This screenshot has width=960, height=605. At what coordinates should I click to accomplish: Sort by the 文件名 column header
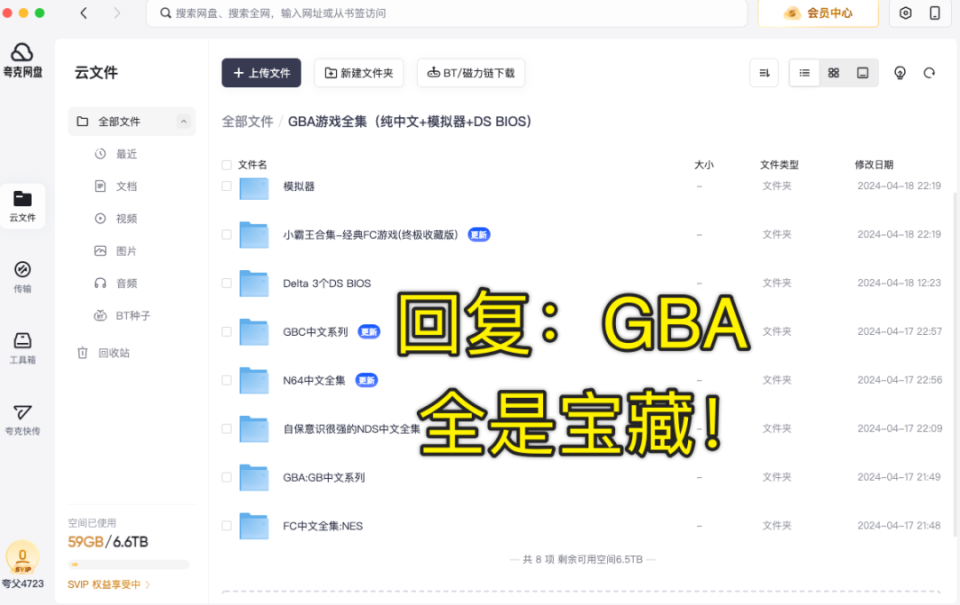(x=252, y=165)
